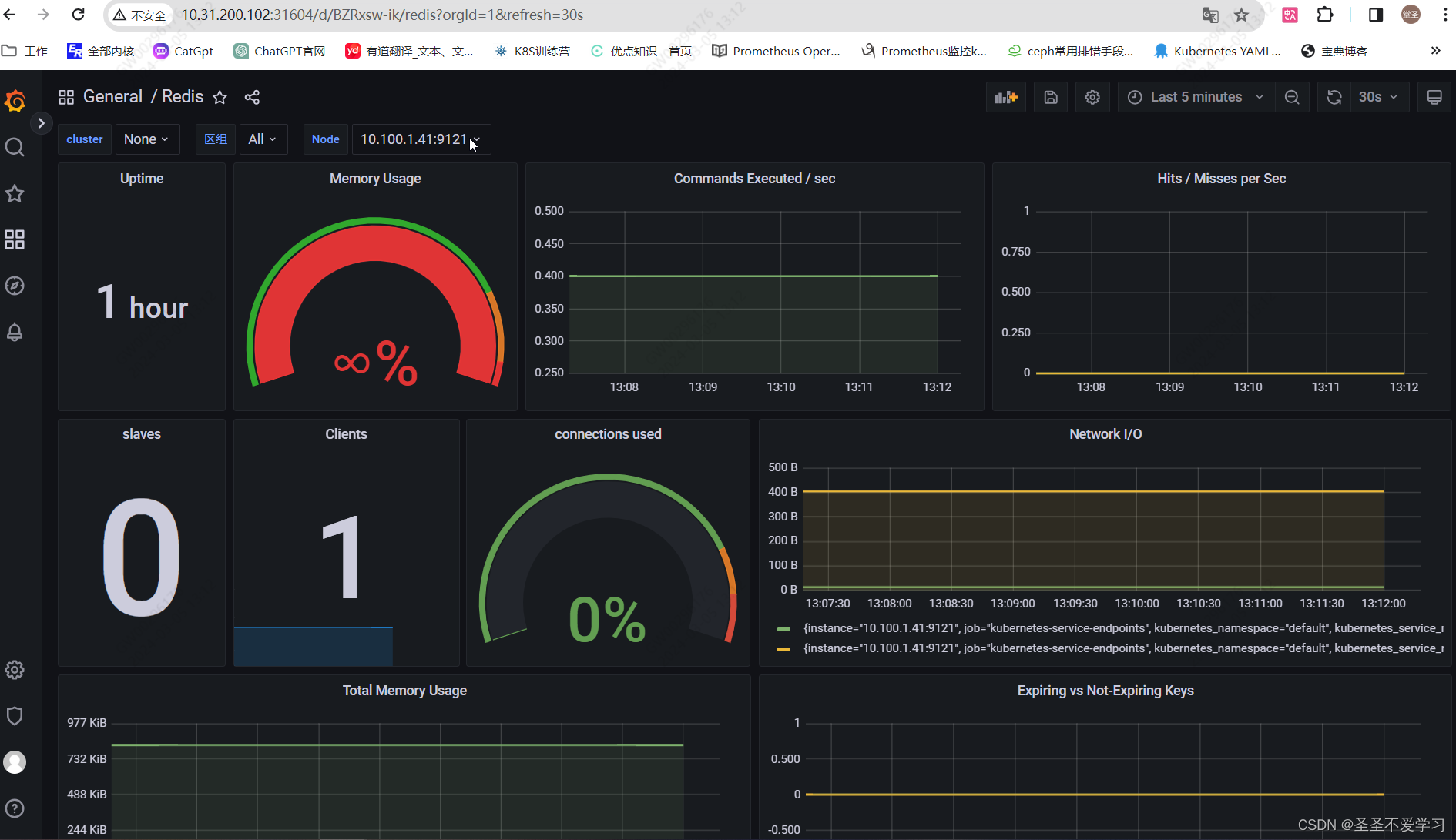The image size is (1456, 840).
Task: Open the Node 10.100.1.41:9121 dropdown
Action: click(x=421, y=139)
